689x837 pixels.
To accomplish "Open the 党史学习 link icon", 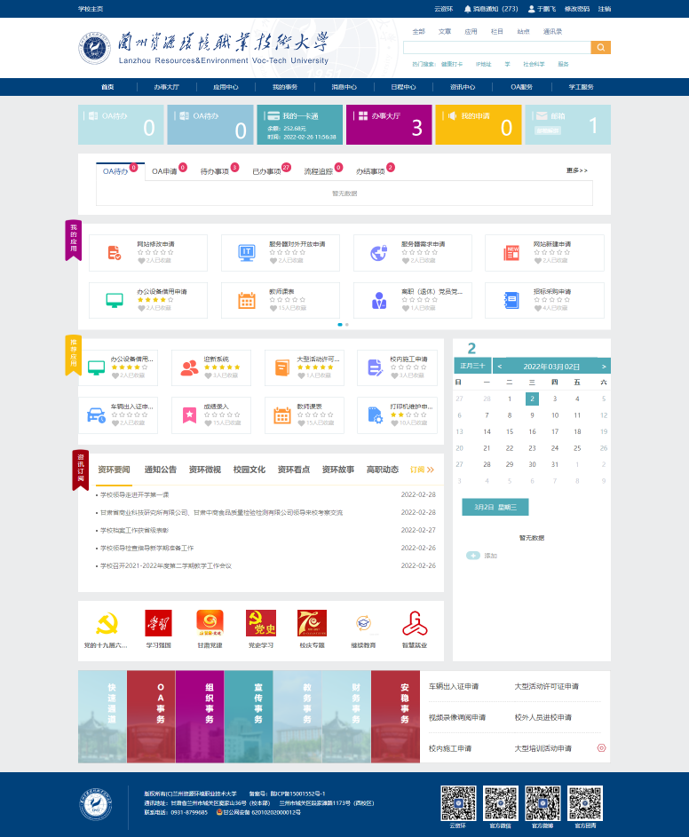I will (261, 624).
